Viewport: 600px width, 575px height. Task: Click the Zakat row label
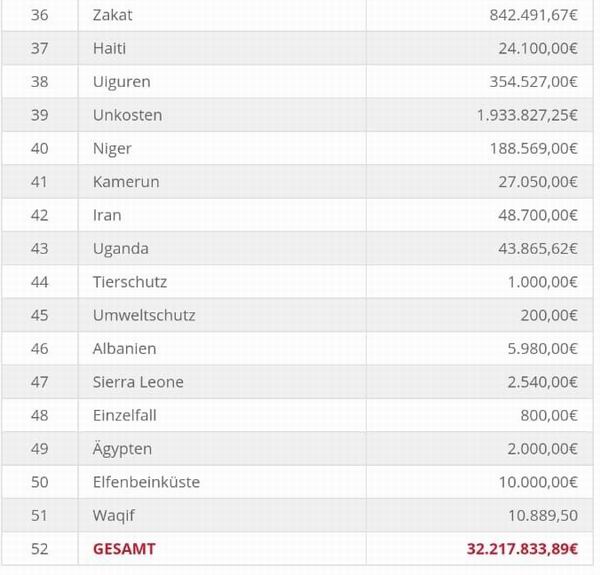tap(112, 14)
